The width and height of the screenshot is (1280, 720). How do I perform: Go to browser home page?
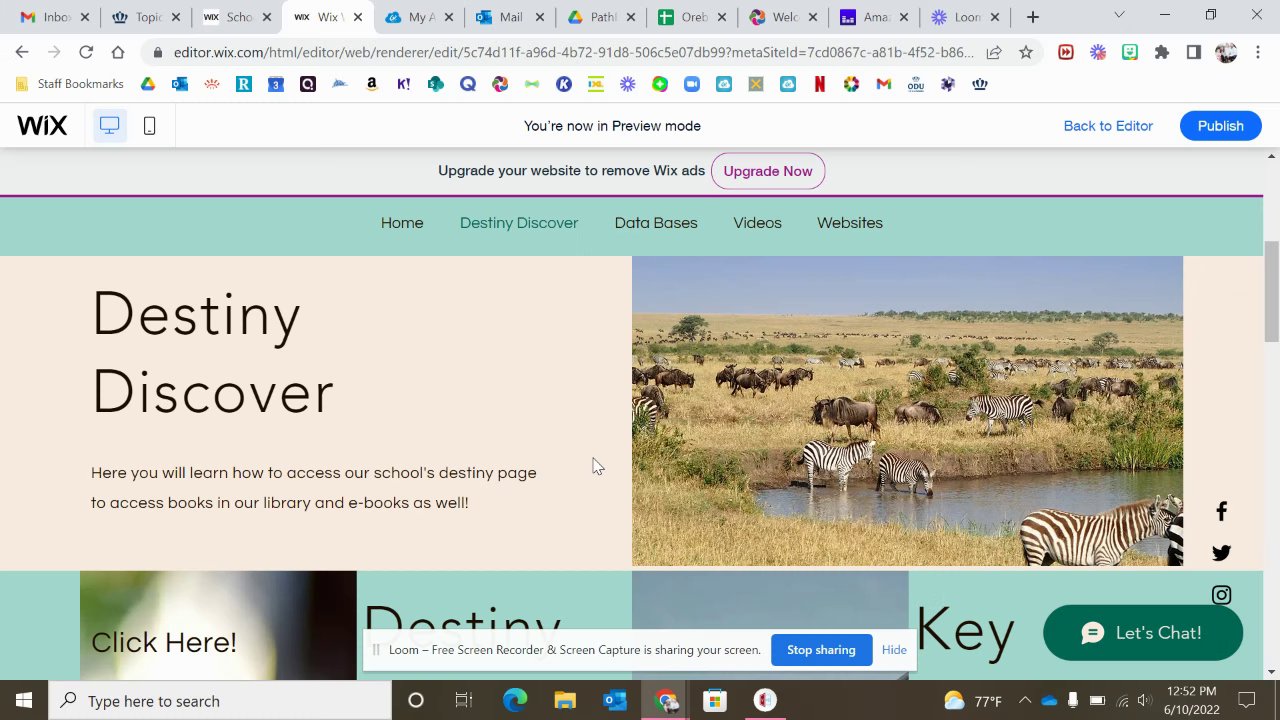(x=118, y=52)
